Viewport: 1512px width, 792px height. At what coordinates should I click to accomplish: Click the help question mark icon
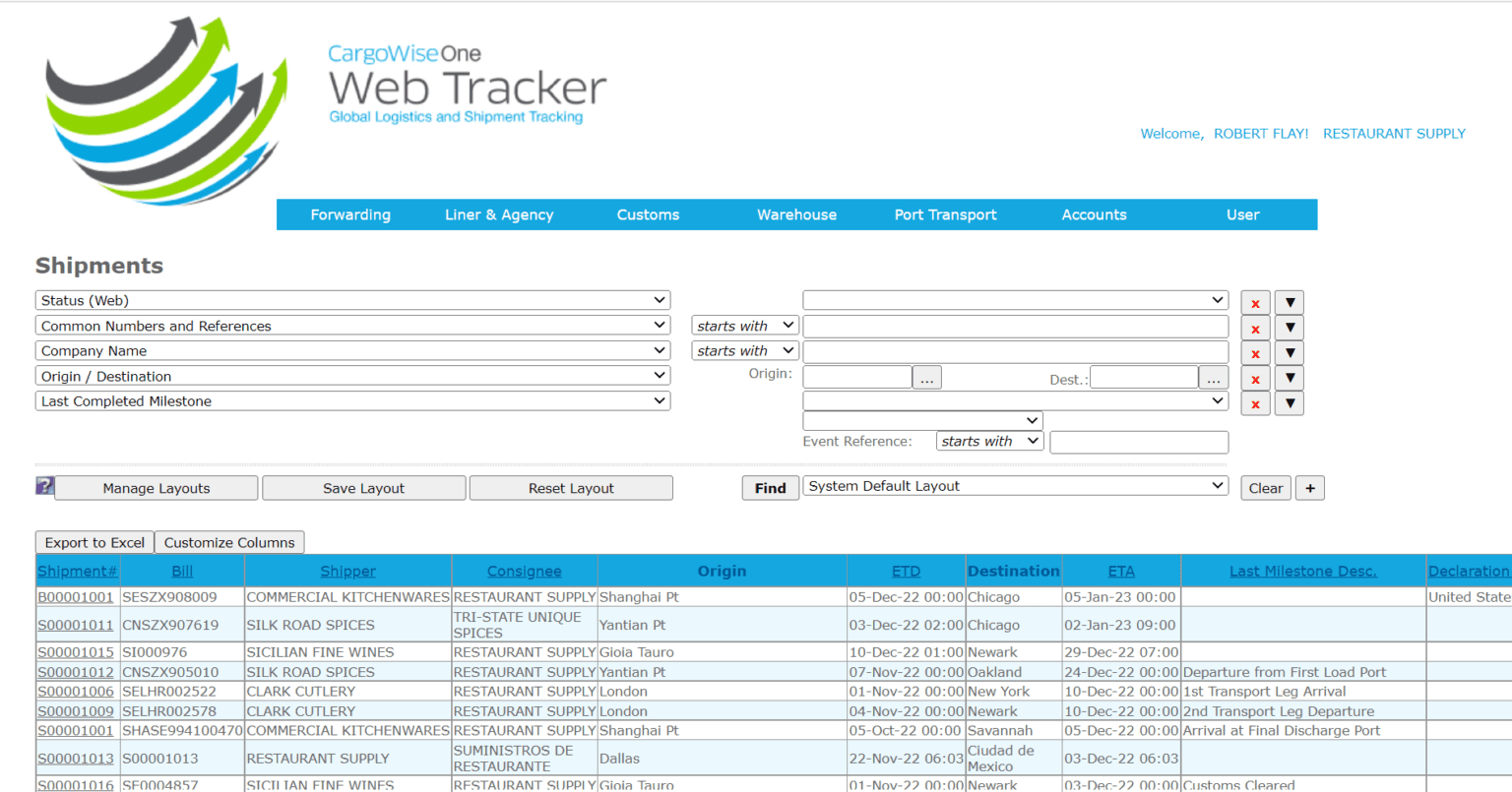point(43,485)
